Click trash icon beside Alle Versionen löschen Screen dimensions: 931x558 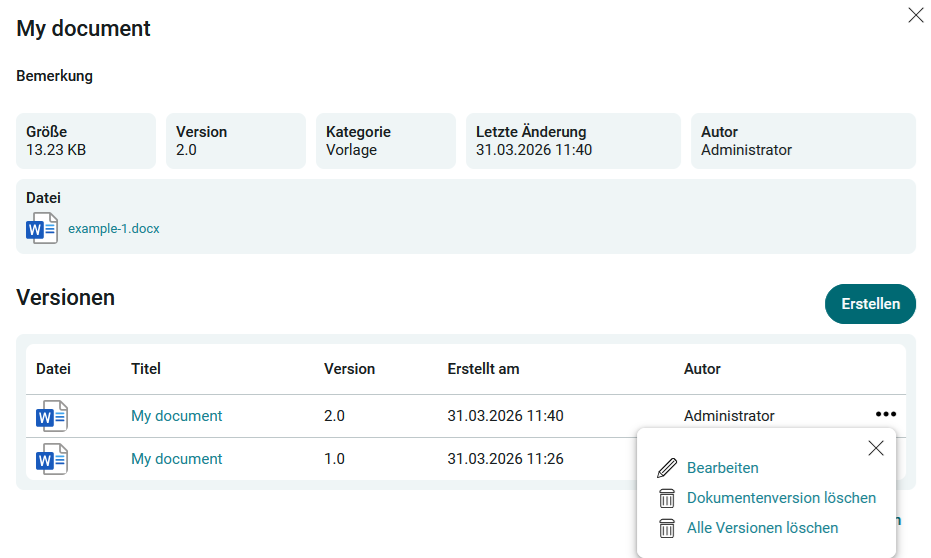(667, 528)
